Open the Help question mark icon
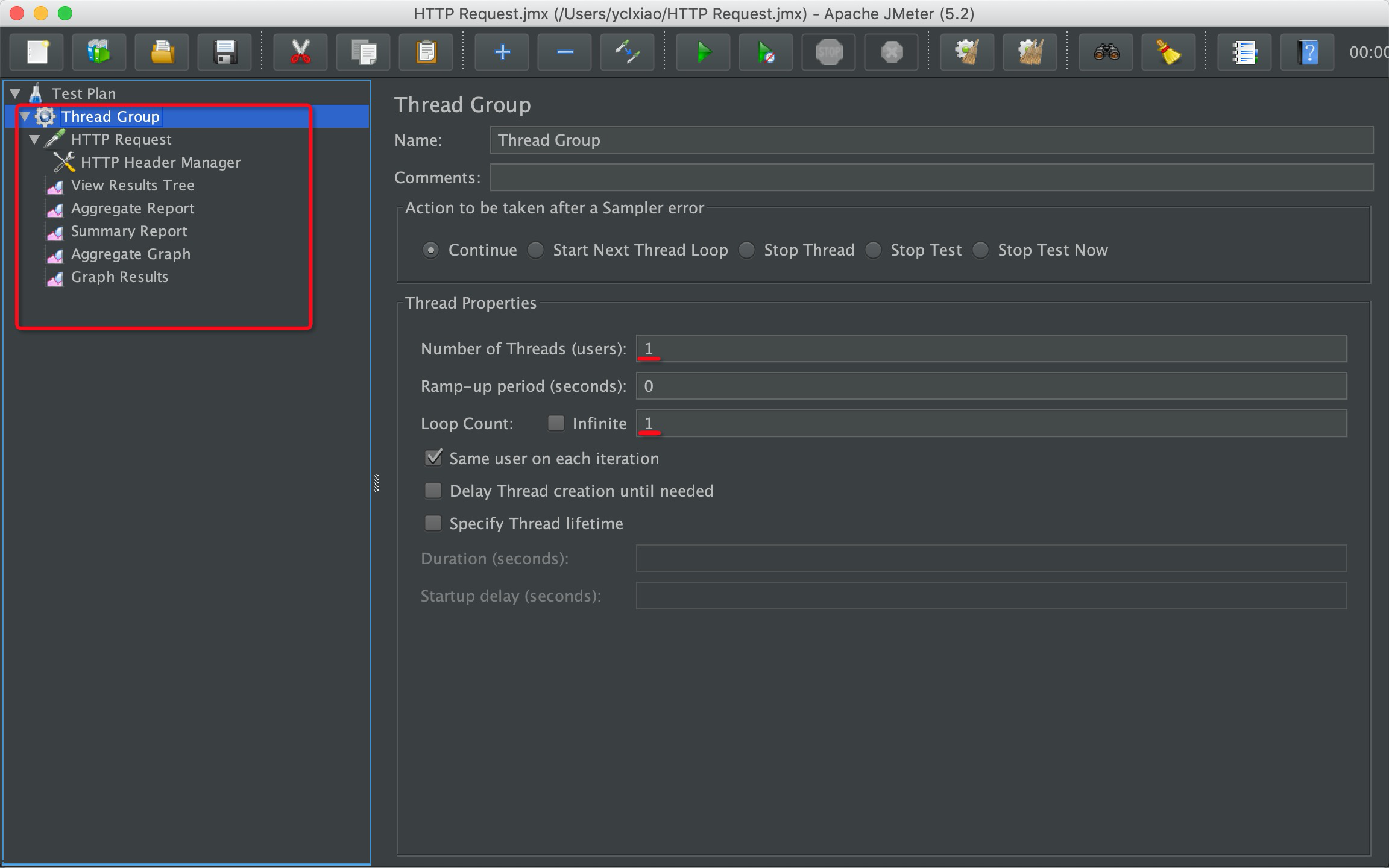 (1307, 52)
